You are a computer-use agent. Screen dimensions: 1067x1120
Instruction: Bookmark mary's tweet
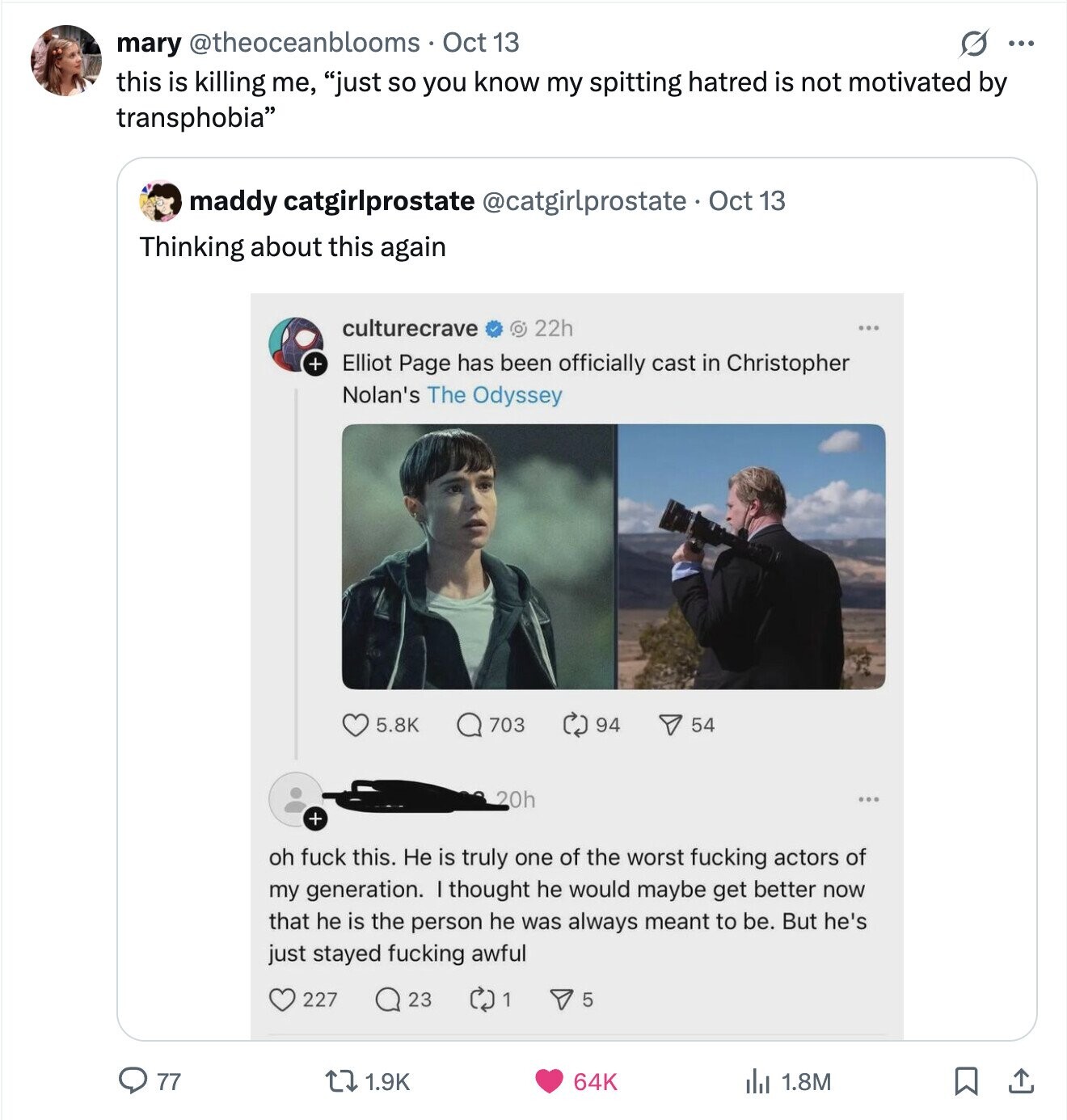point(966,1080)
